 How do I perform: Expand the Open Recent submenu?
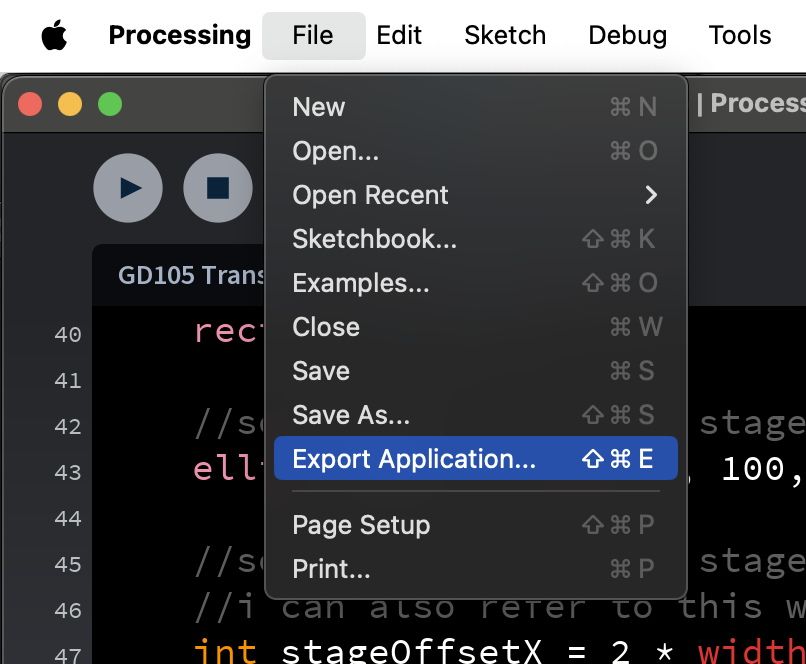click(476, 195)
